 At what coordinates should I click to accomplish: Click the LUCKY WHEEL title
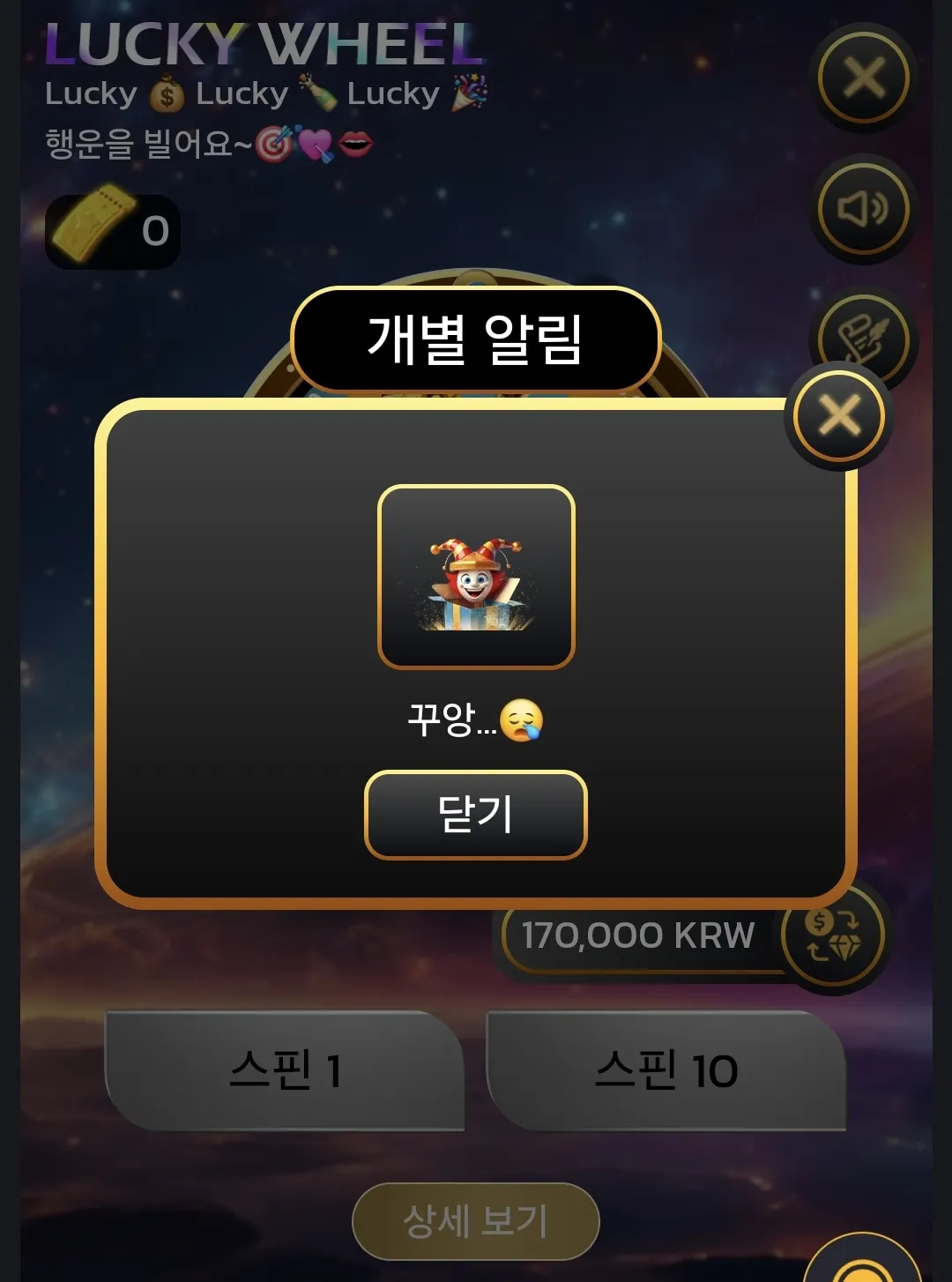pyautogui.click(x=264, y=44)
